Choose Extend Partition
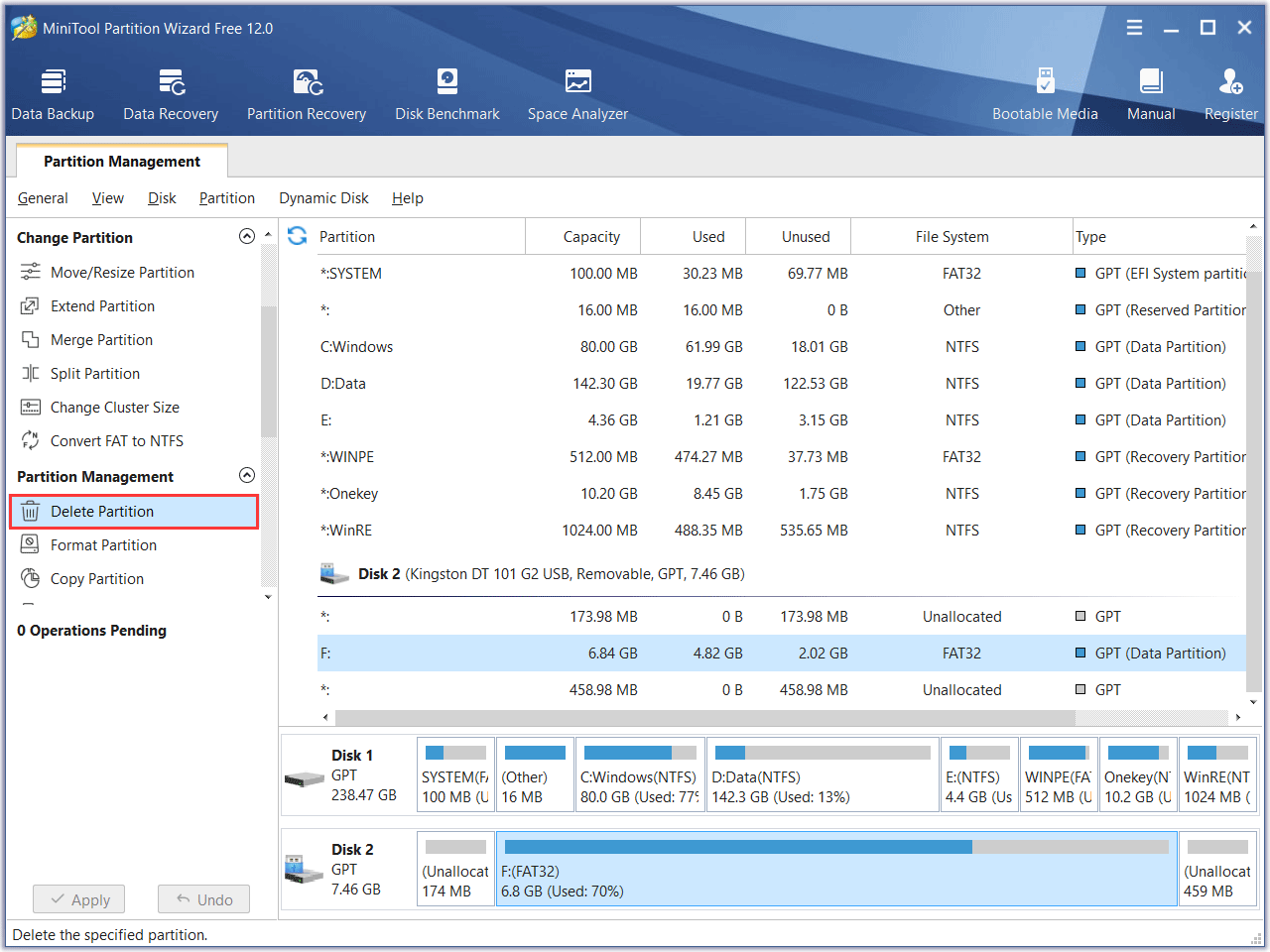The height and width of the screenshot is (952, 1270). click(102, 305)
